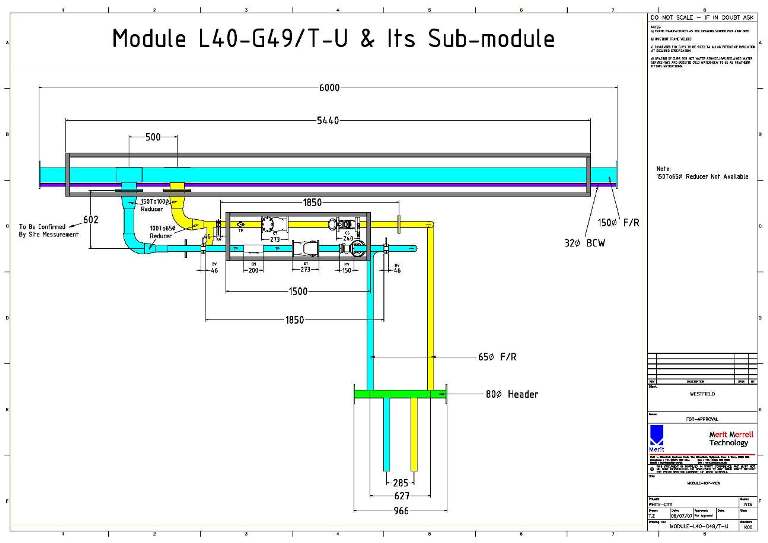Click the '80ø Header' label

[x=512, y=394]
